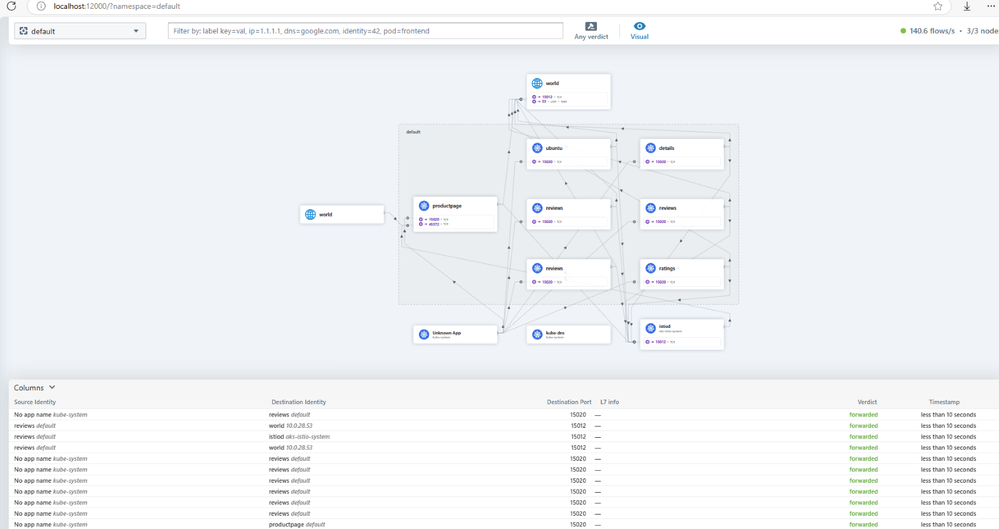The height and width of the screenshot is (529, 999).
Task: Expand the Columns chevron
Action: click(x=52, y=387)
